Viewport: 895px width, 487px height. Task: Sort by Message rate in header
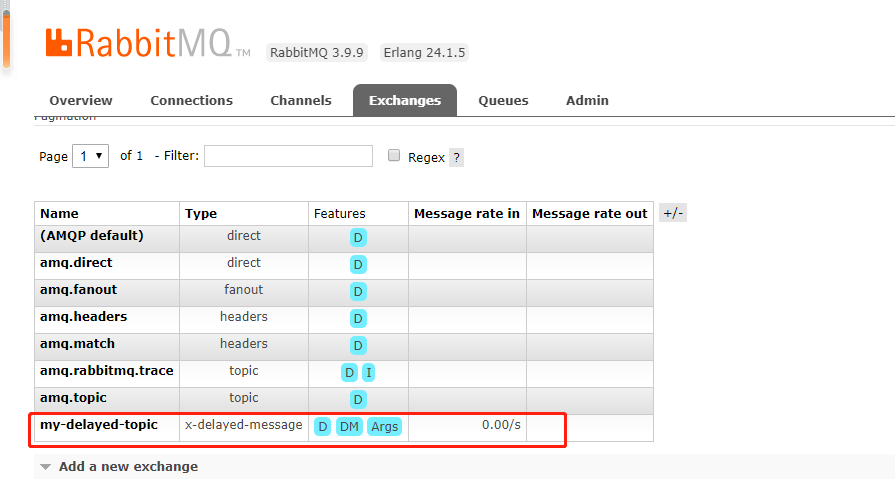click(x=467, y=214)
